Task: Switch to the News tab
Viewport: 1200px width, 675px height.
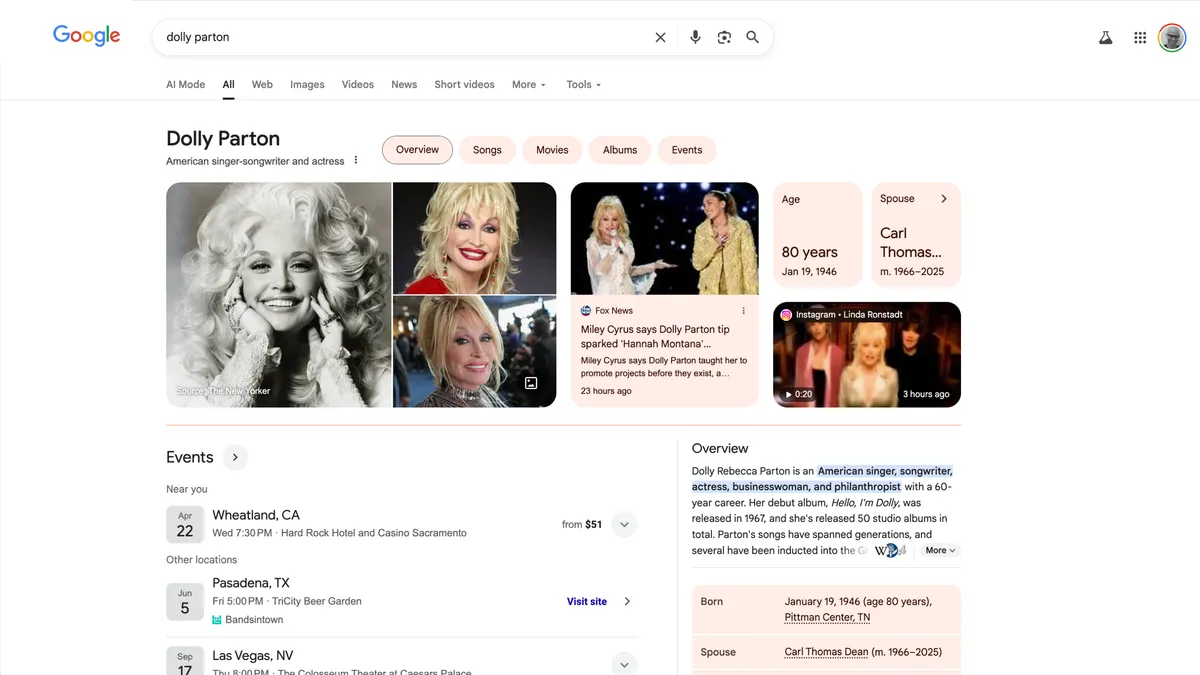Action: coord(404,85)
